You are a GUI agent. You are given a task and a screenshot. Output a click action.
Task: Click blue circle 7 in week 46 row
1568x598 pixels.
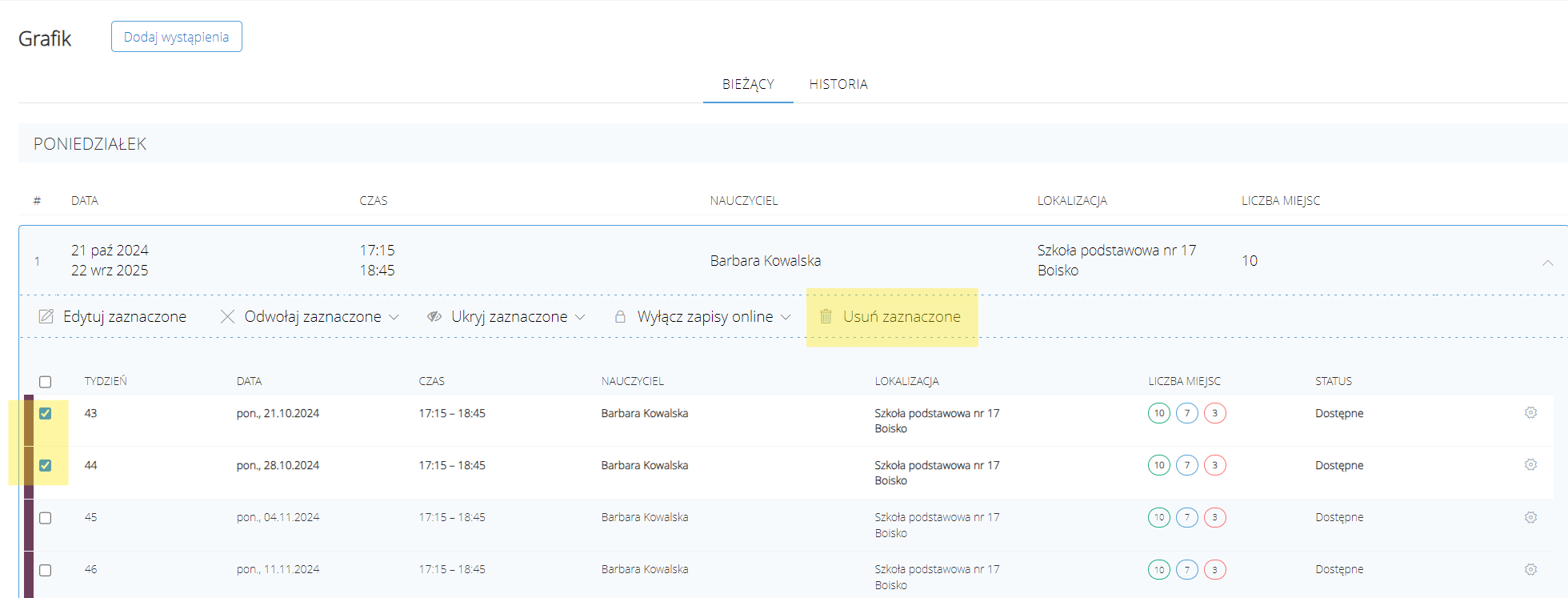click(1187, 569)
